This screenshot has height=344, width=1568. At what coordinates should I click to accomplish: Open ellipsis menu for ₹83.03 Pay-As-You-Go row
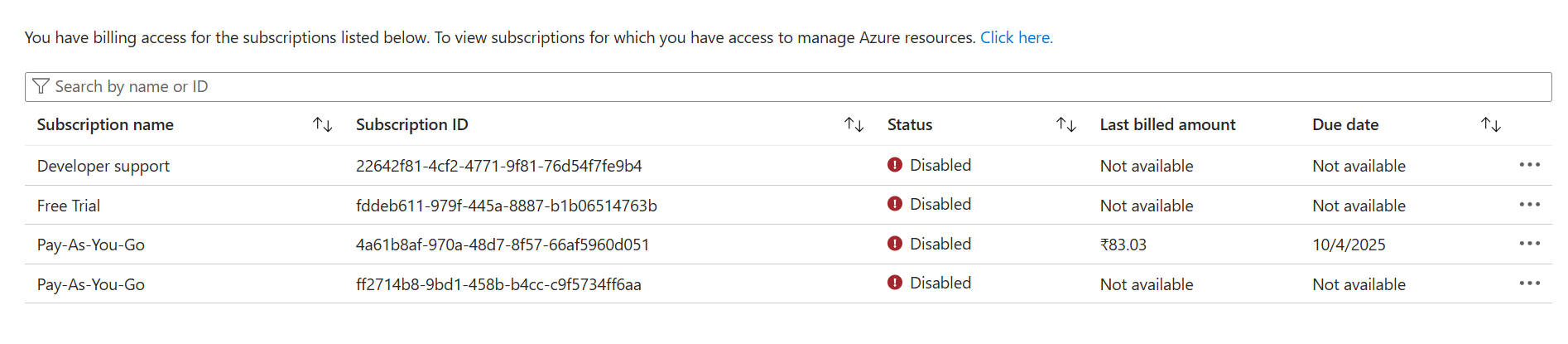point(1530,244)
